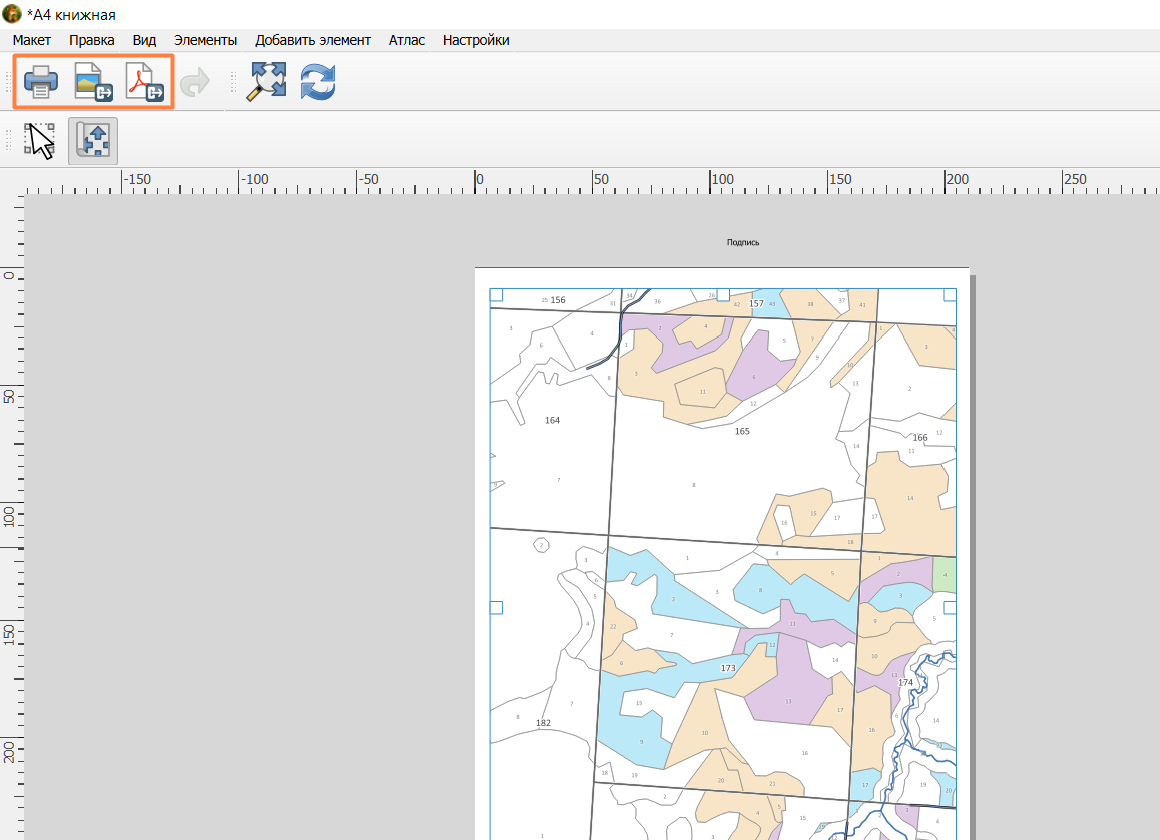Select the Select/Move item tool
The image size is (1160, 840).
(40, 141)
